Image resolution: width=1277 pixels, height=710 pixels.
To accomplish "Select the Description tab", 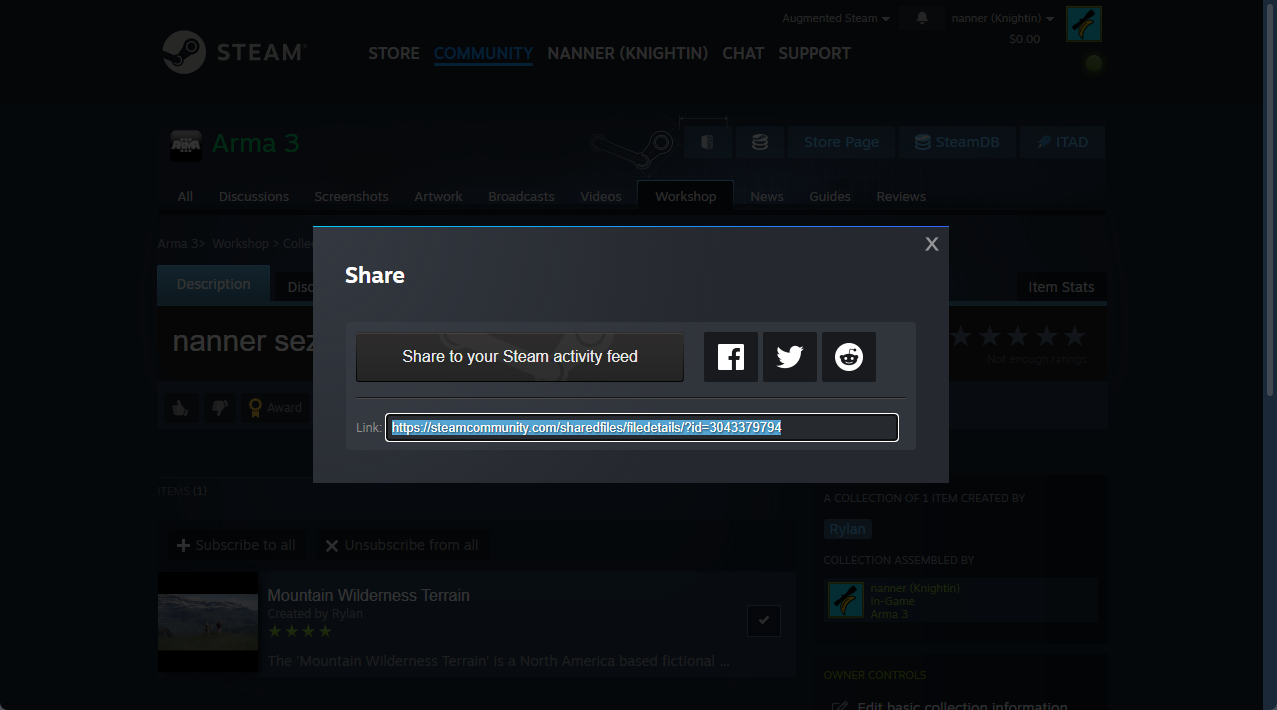I will [x=213, y=284].
